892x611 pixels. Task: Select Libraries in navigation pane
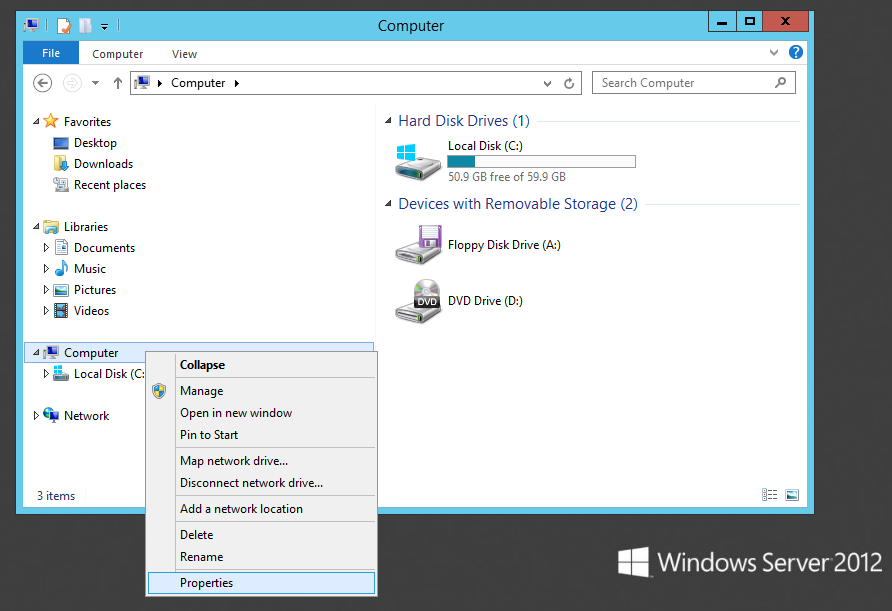point(86,227)
